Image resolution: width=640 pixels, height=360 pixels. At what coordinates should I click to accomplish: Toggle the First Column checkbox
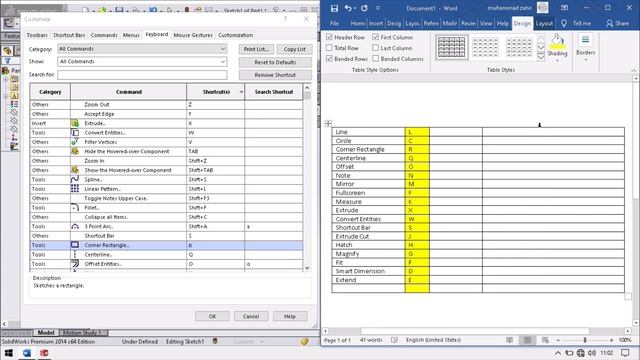coord(376,37)
